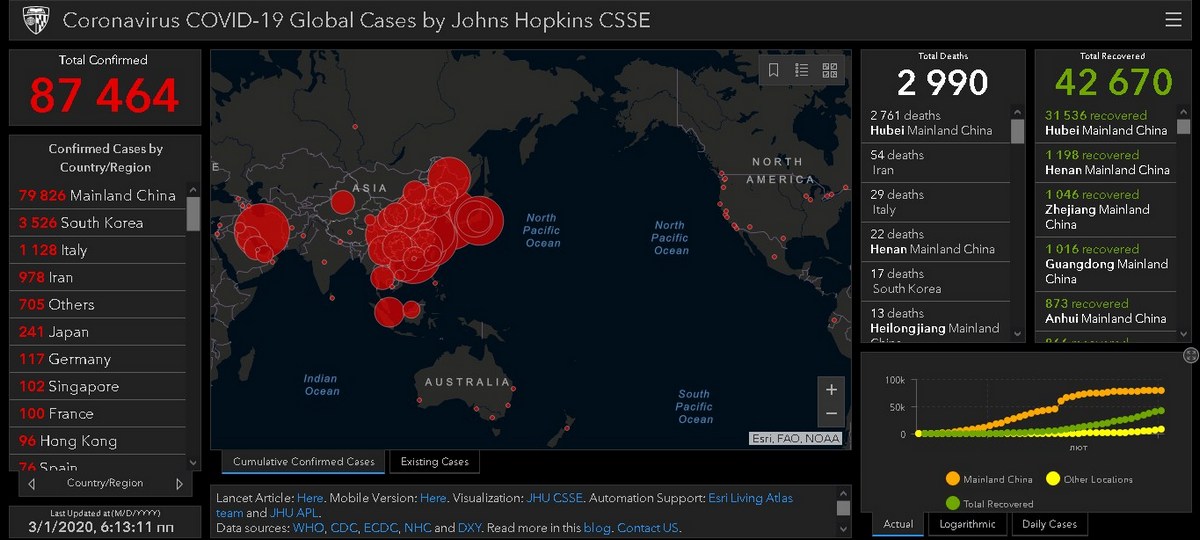Switch to Existing Cases tab

pos(434,462)
